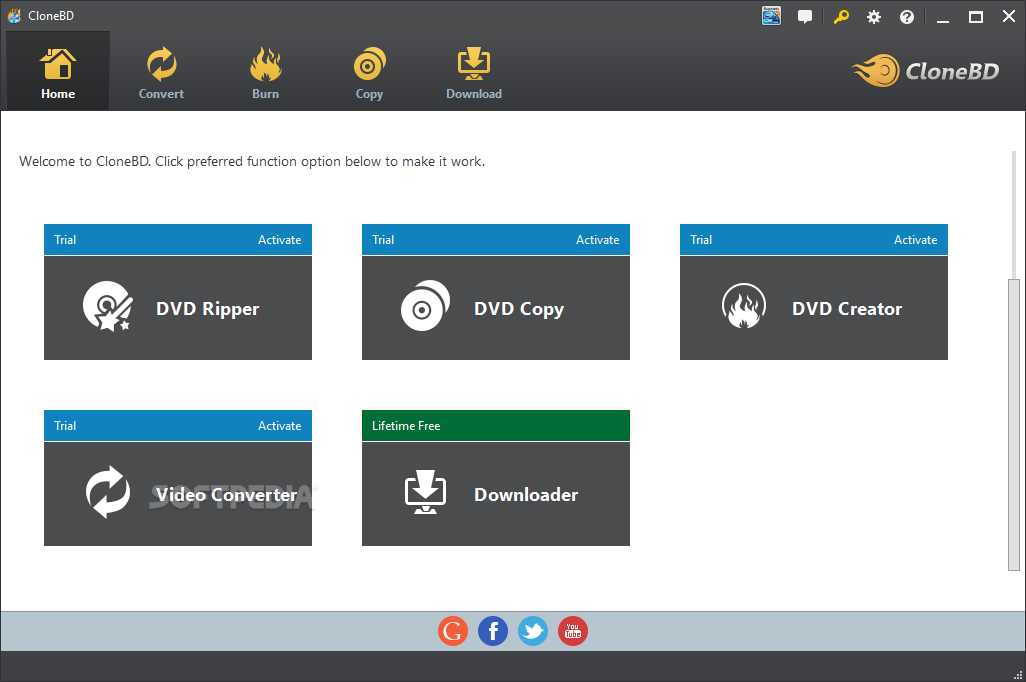The height and width of the screenshot is (682, 1026).
Task: Switch to the Burn tab
Action: coord(265,72)
